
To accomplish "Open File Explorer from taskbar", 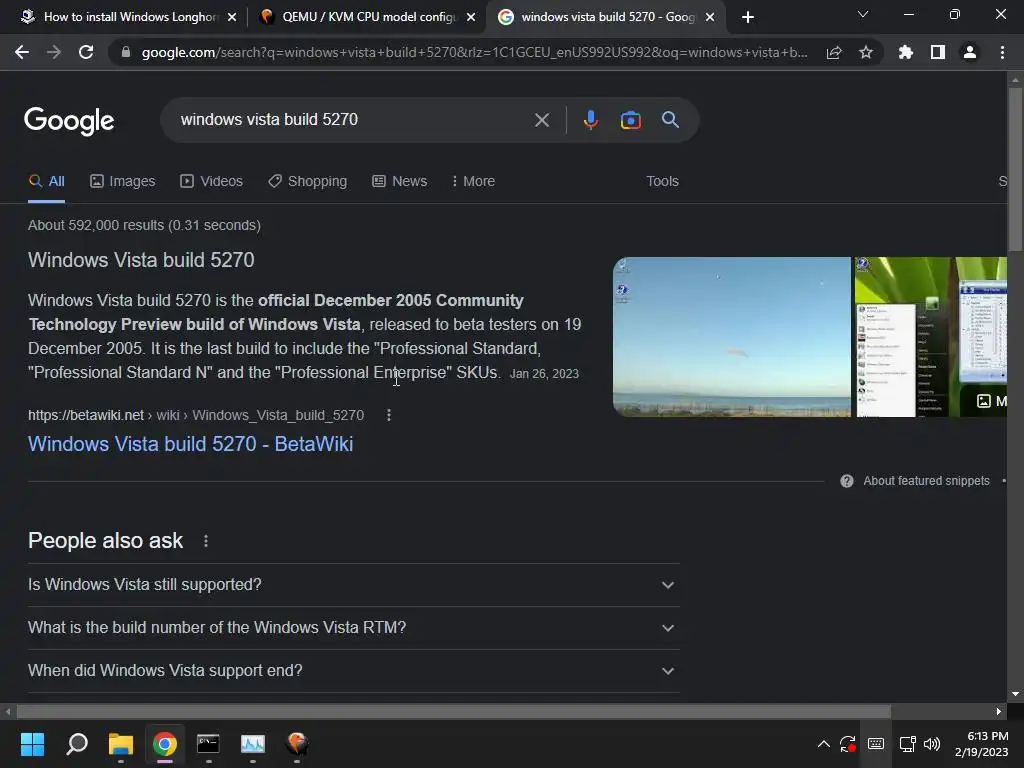I will coord(121,744).
